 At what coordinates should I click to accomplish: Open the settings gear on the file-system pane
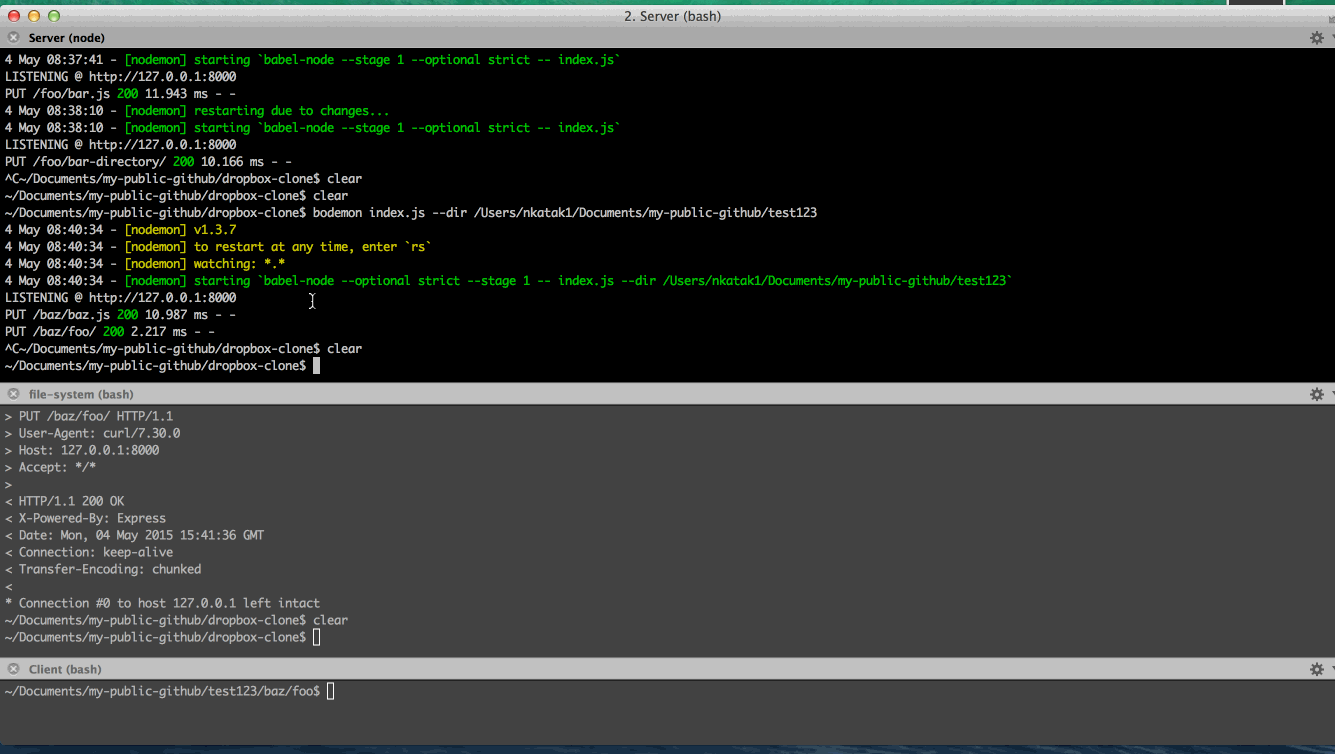coord(1316,394)
